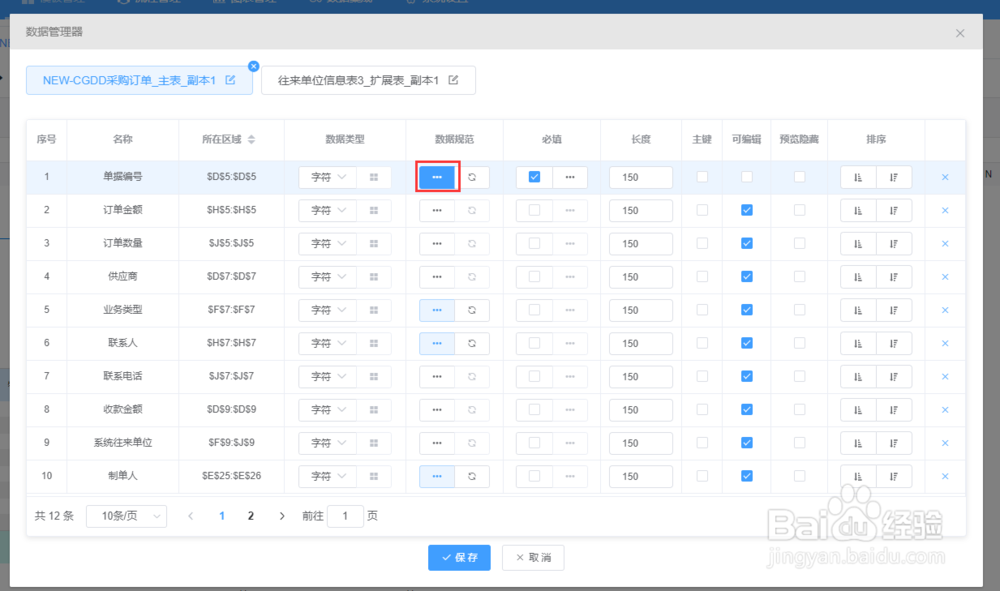The image size is (1000, 591).
Task: Select the $E$25:$E$26 region cell
Action: coord(232,476)
